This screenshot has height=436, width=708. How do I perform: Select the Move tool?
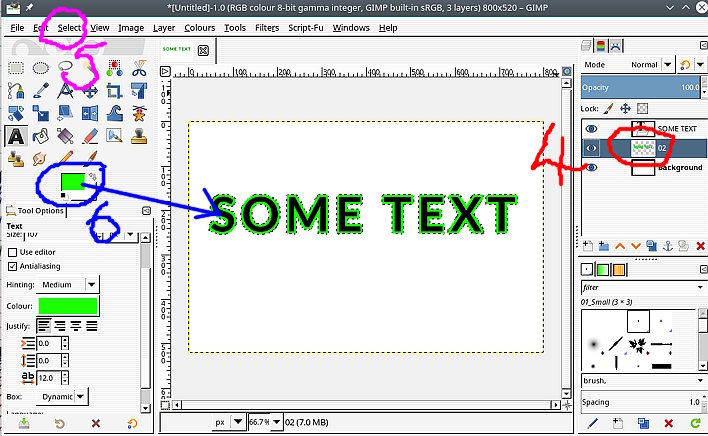90,92
